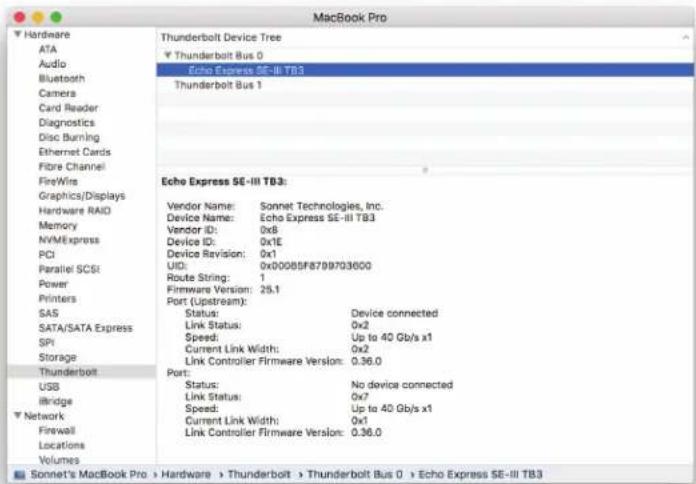Select Graphics/Displays entry
Screen dimensions: 696x484
tap(82, 196)
